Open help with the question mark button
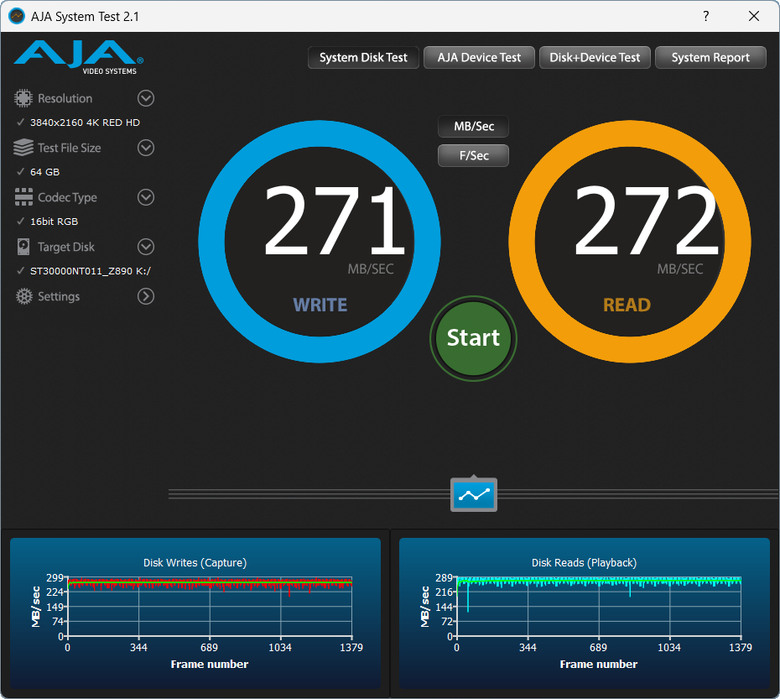 coord(706,16)
